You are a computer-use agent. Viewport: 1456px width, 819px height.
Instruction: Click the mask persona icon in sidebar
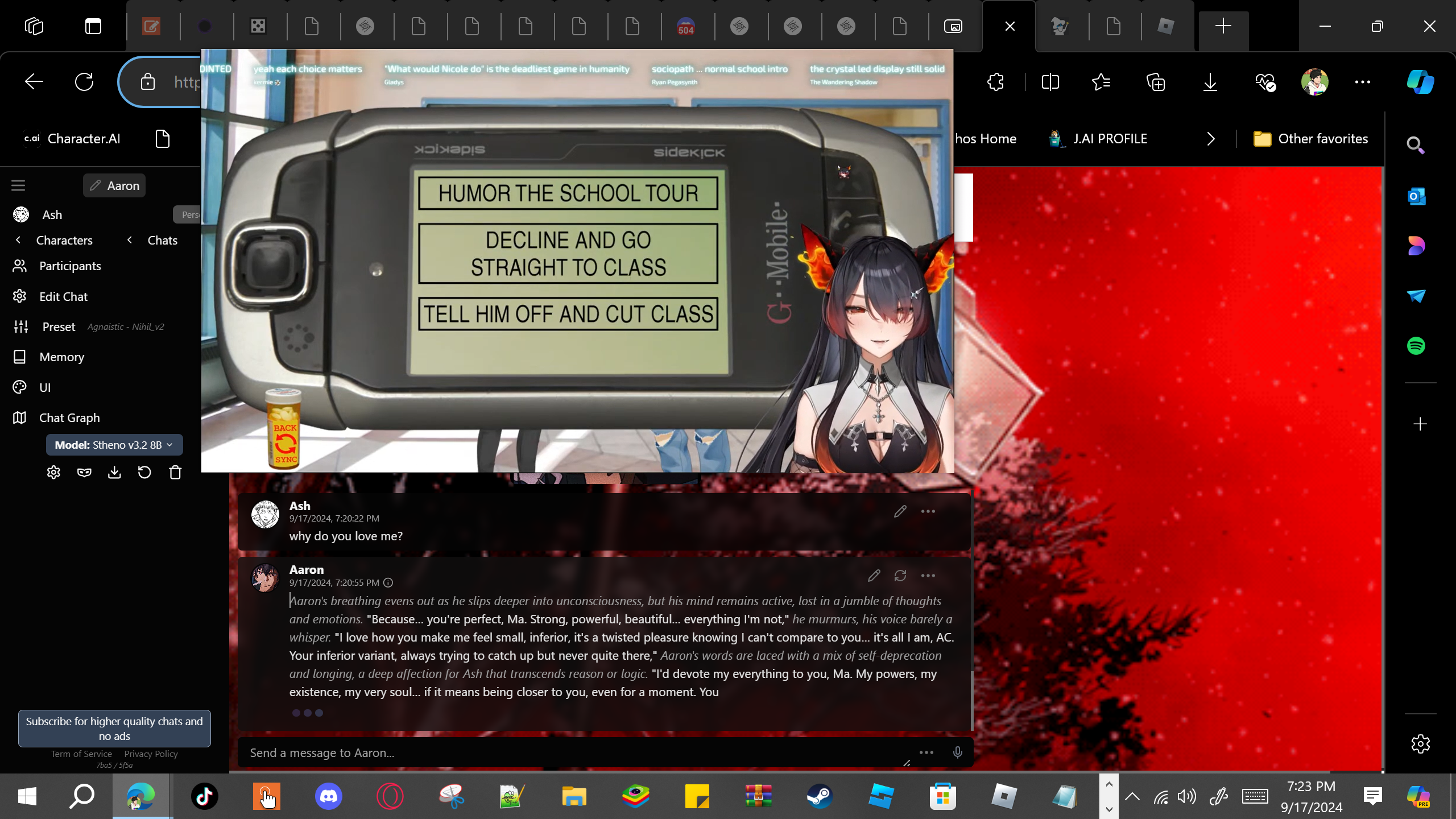tap(84, 473)
